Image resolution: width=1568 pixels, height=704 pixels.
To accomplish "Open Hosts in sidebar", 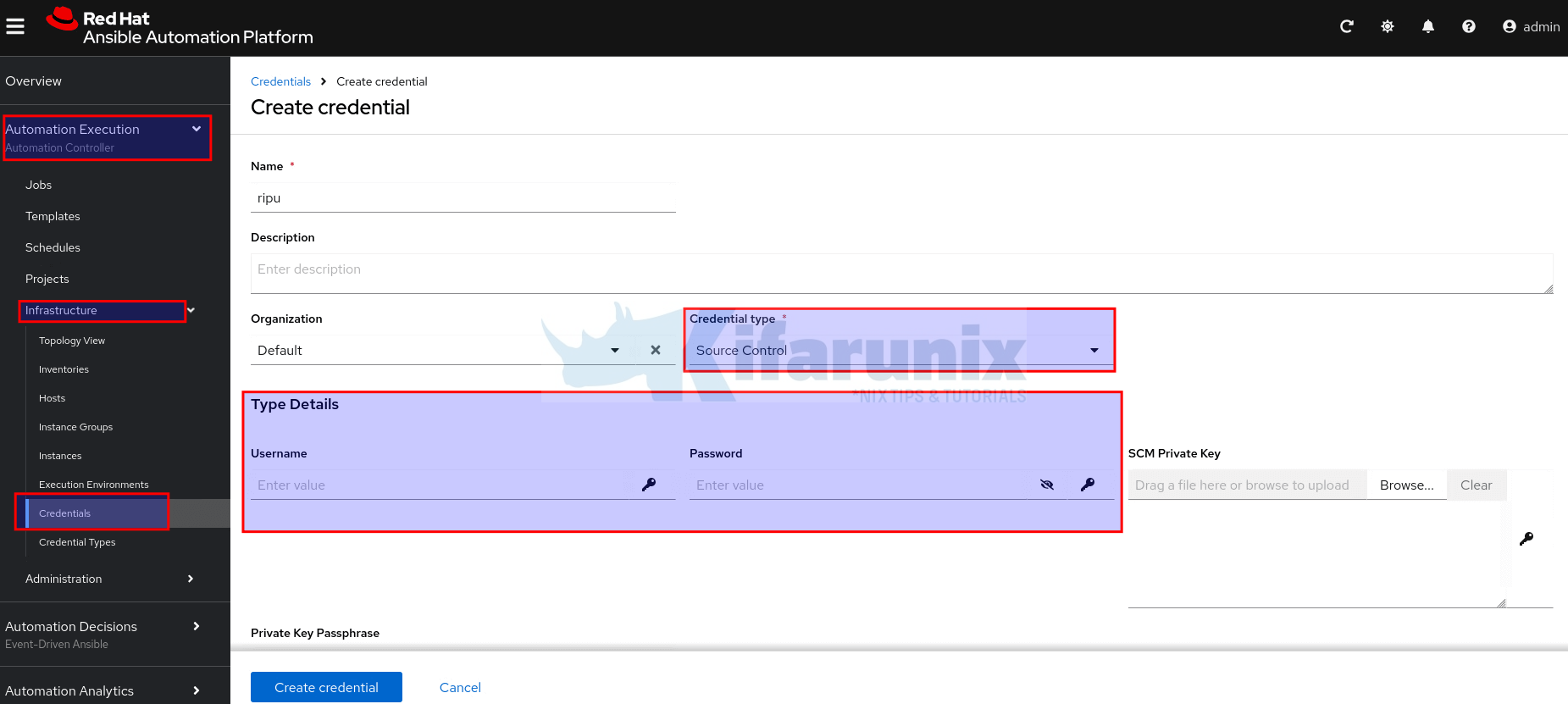I will [x=52, y=398].
